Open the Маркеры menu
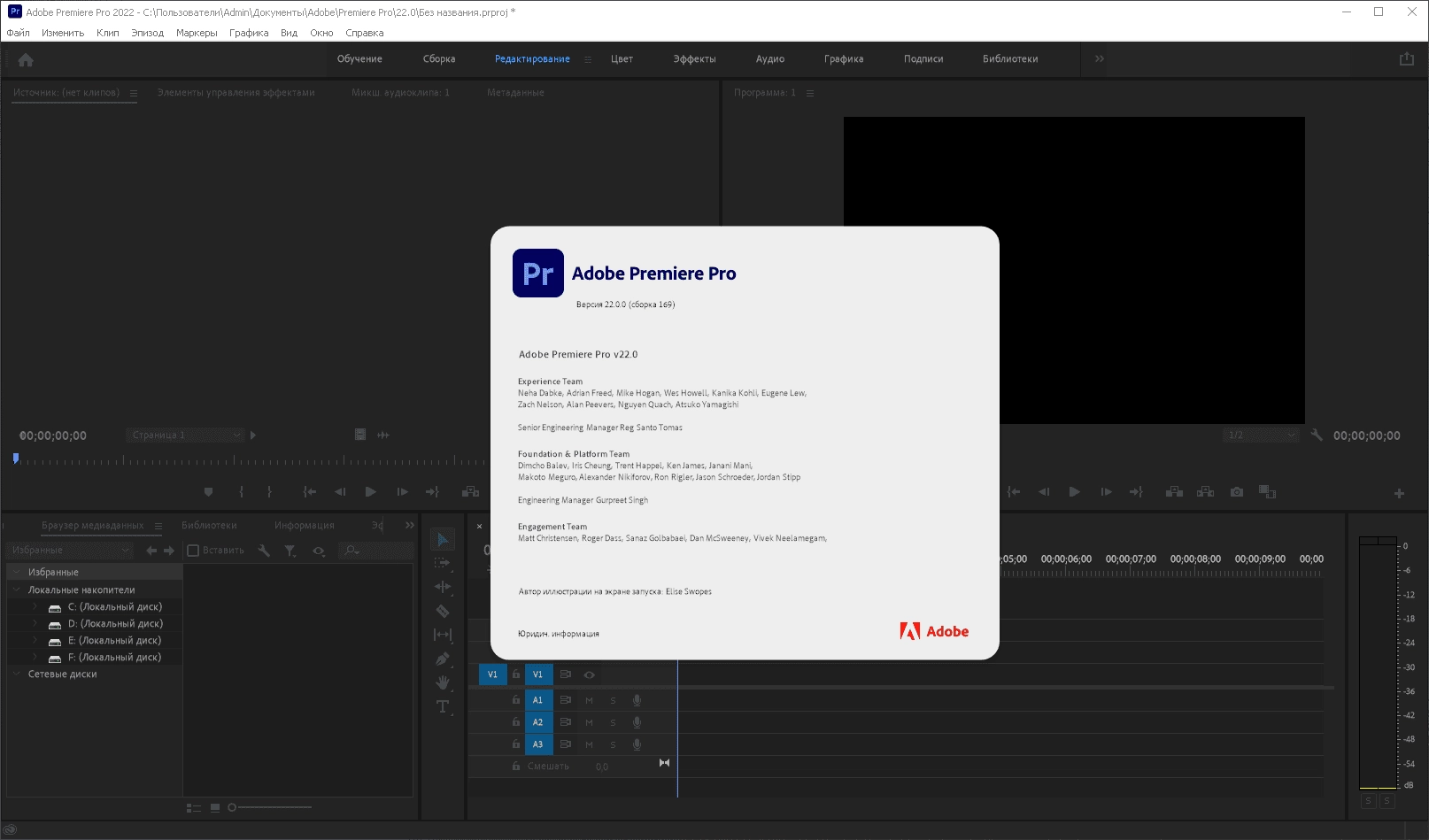This screenshot has width=1429, height=840. [197, 33]
